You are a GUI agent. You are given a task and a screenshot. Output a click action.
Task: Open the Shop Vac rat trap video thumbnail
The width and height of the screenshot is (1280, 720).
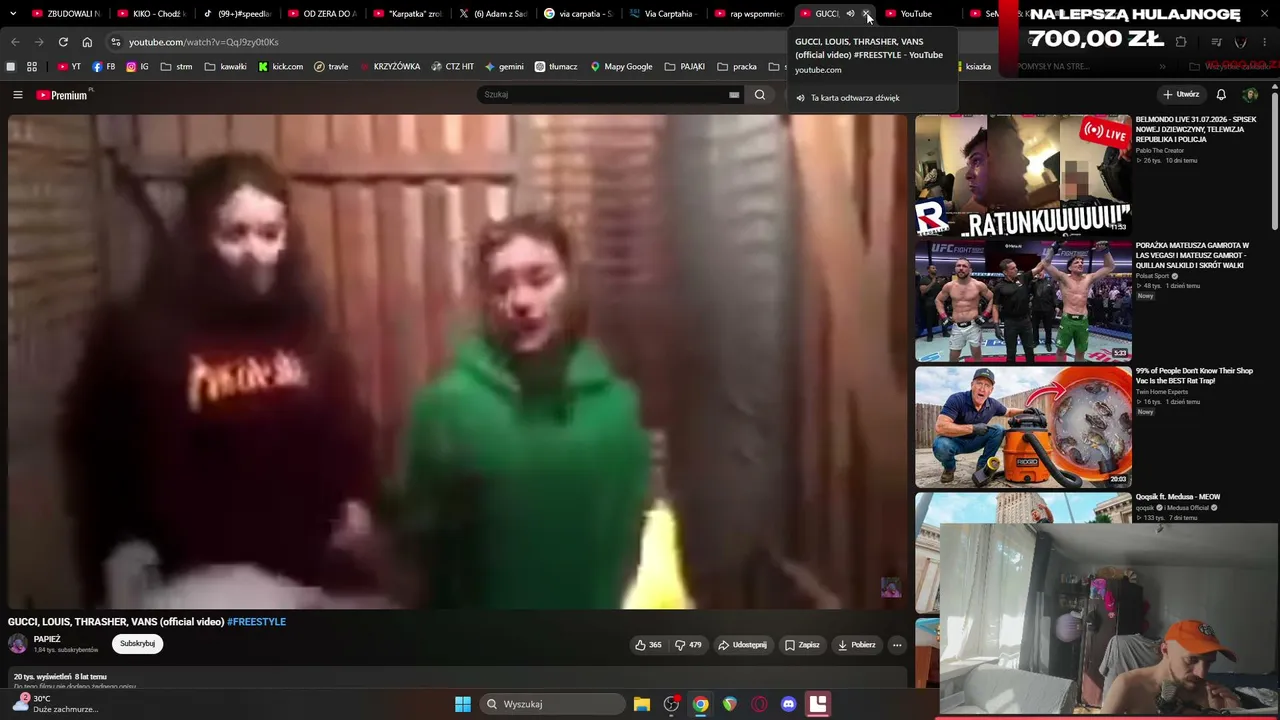pyautogui.click(x=1023, y=427)
